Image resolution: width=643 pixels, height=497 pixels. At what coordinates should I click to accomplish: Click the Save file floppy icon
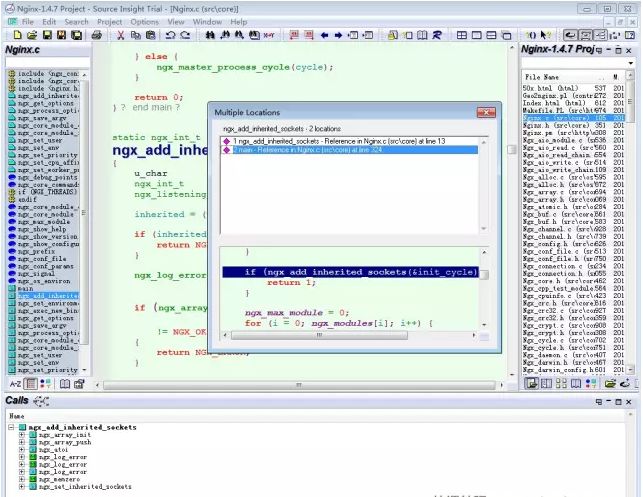47,35
